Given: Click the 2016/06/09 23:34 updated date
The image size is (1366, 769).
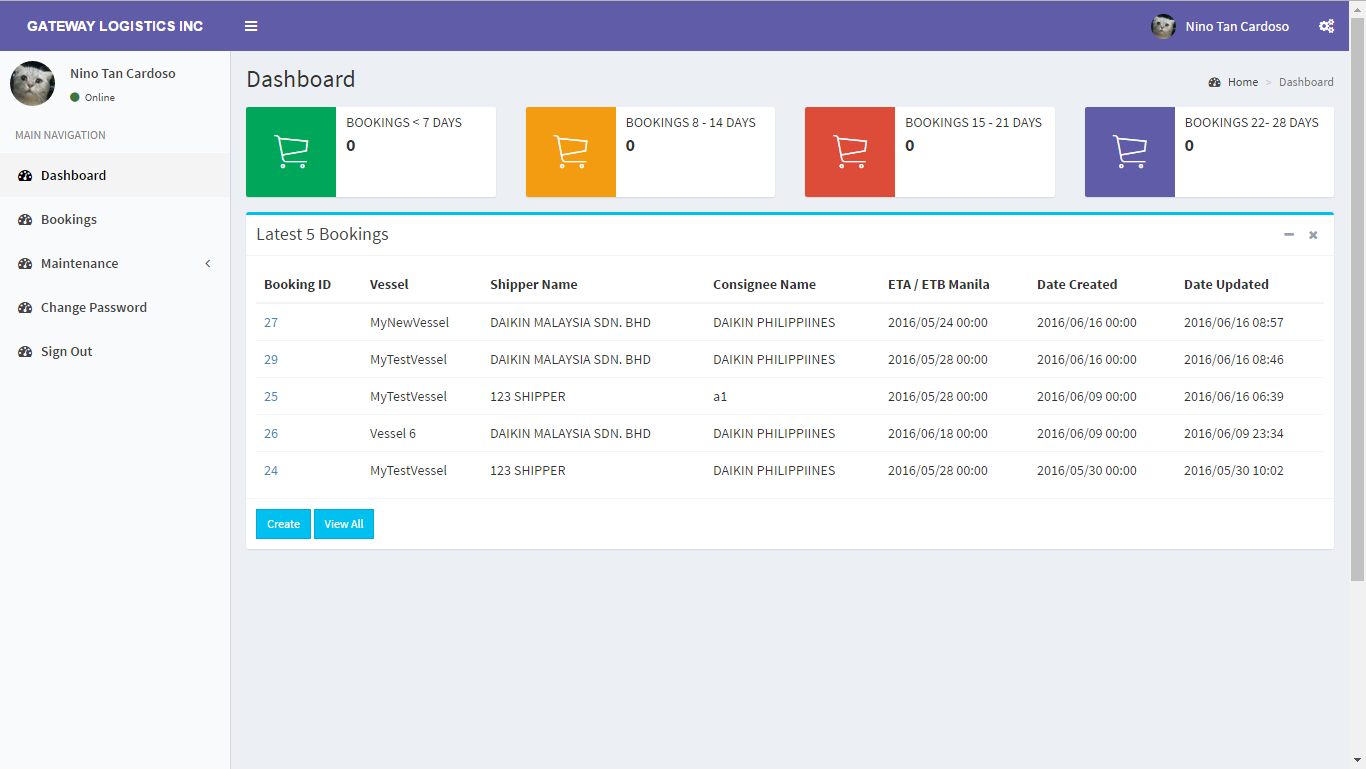Looking at the screenshot, I should 1234,433.
